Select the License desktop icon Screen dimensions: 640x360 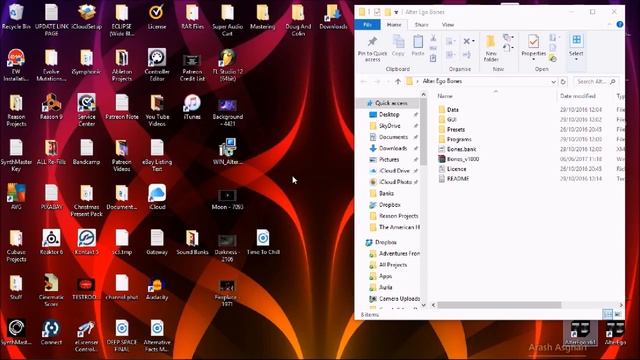[157, 17]
